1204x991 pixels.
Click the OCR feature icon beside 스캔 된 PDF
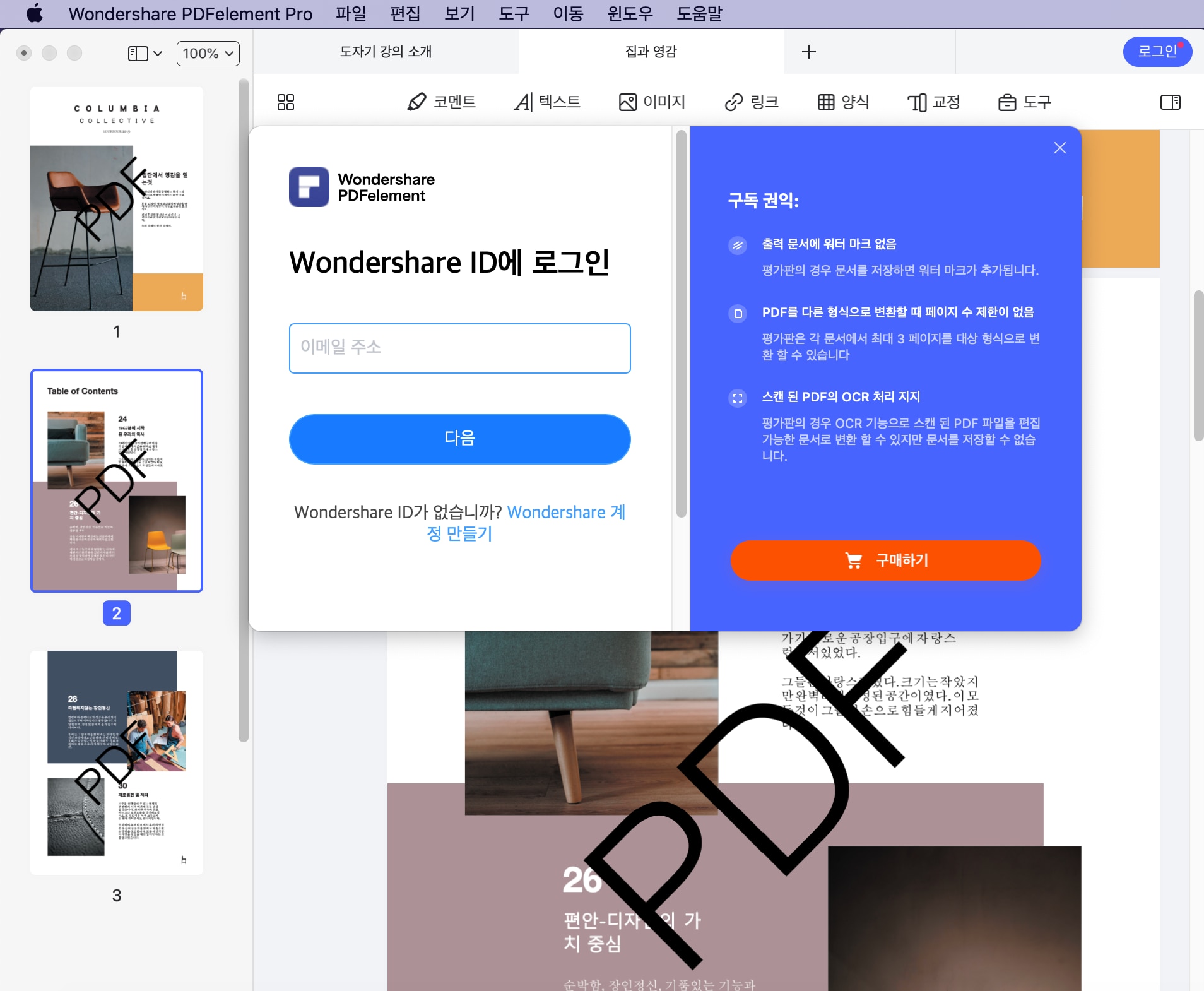(738, 398)
